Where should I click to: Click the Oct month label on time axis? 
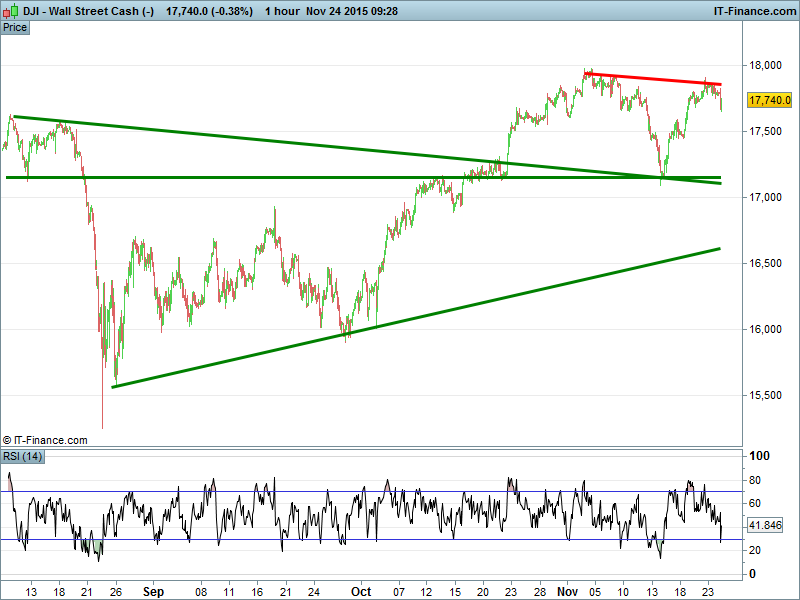click(361, 591)
